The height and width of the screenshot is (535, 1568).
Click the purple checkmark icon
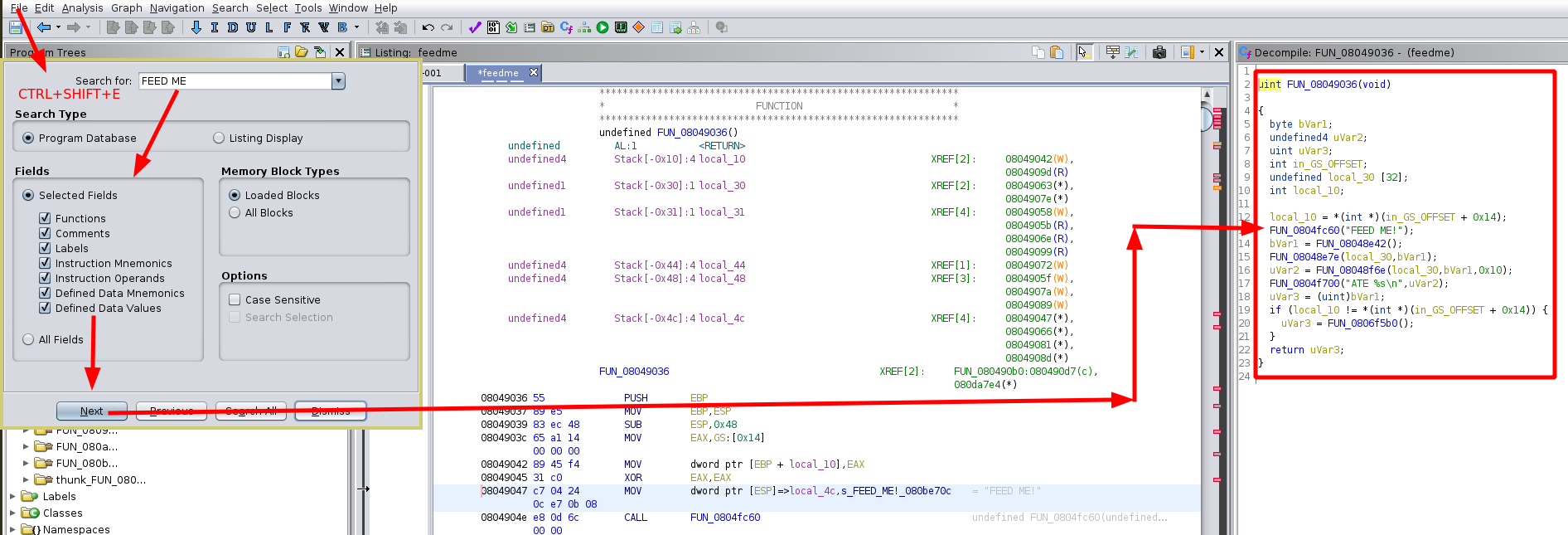475,27
